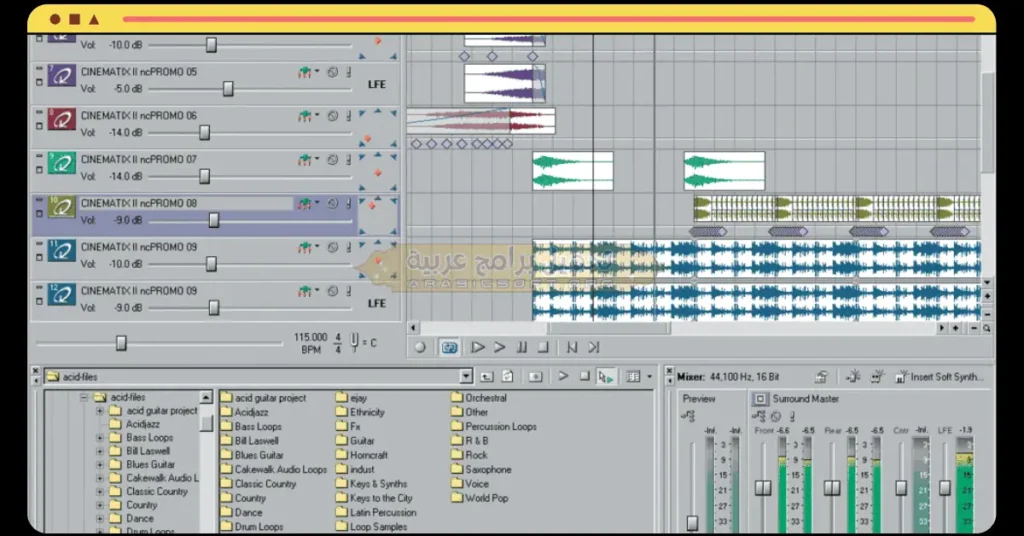
Task: Stop the timeline playback
Action: pyautogui.click(x=543, y=347)
